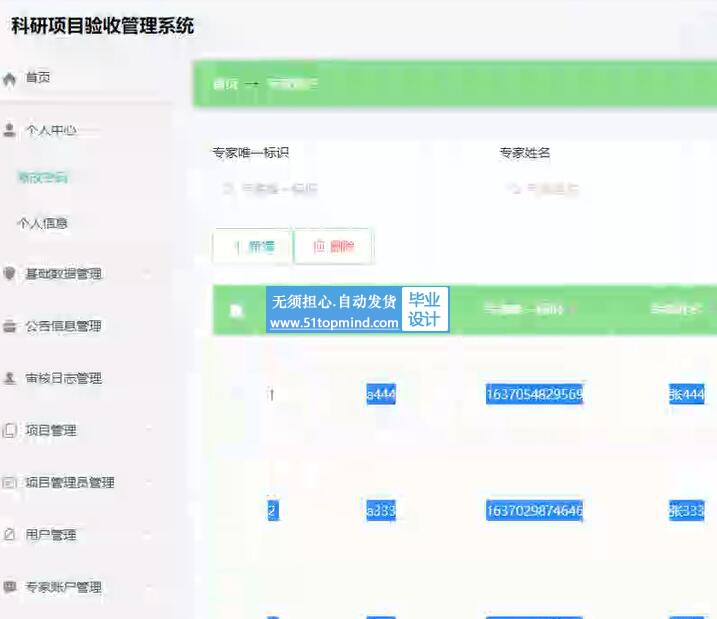
Task: Expand the 项目管理 submenu arrow
Action: (149, 431)
